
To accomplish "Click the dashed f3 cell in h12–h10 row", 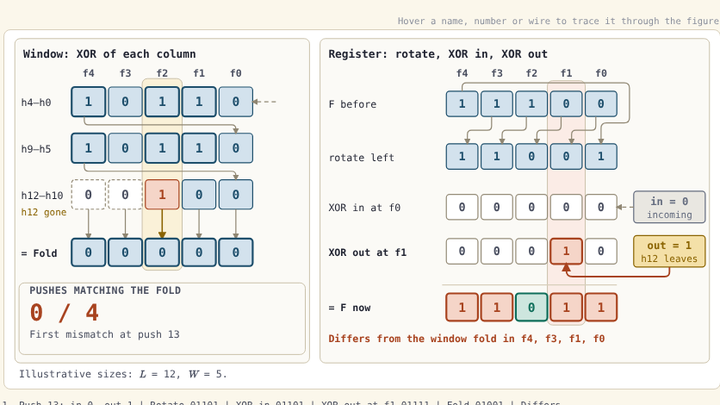I will [125, 195].
